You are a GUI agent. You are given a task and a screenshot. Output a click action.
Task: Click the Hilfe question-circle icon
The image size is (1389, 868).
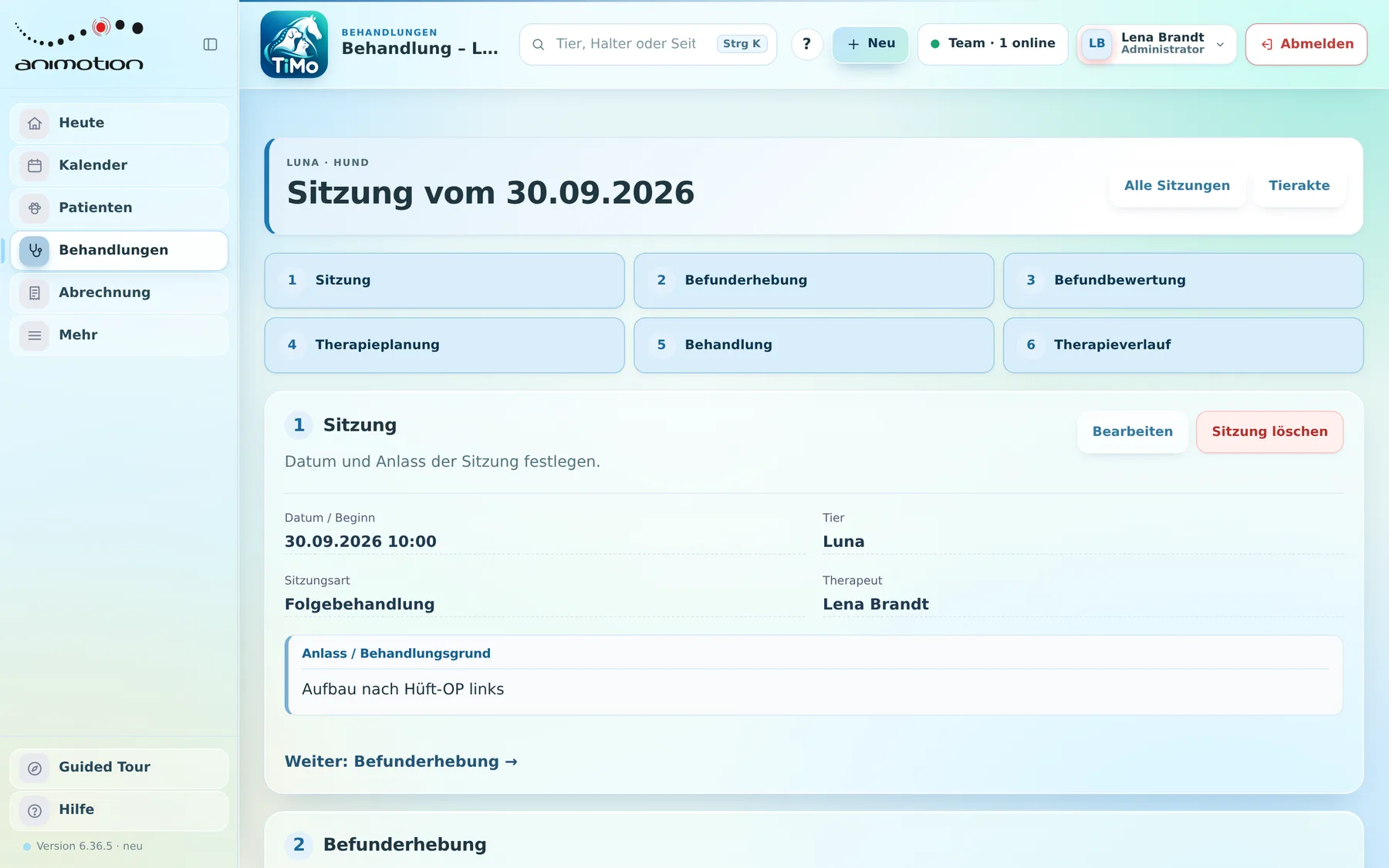(x=35, y=811)
